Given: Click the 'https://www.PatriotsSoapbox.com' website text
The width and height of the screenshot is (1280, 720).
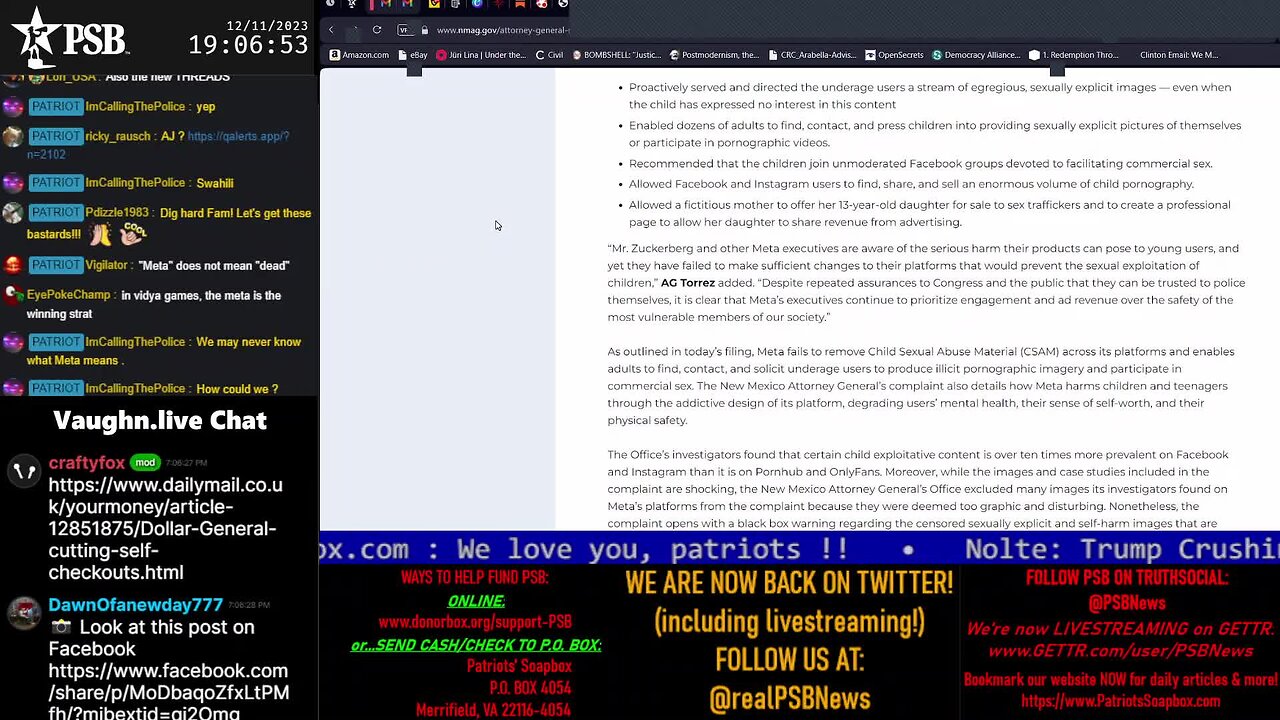Looking at the screenshot, I should coord(1120,701).
